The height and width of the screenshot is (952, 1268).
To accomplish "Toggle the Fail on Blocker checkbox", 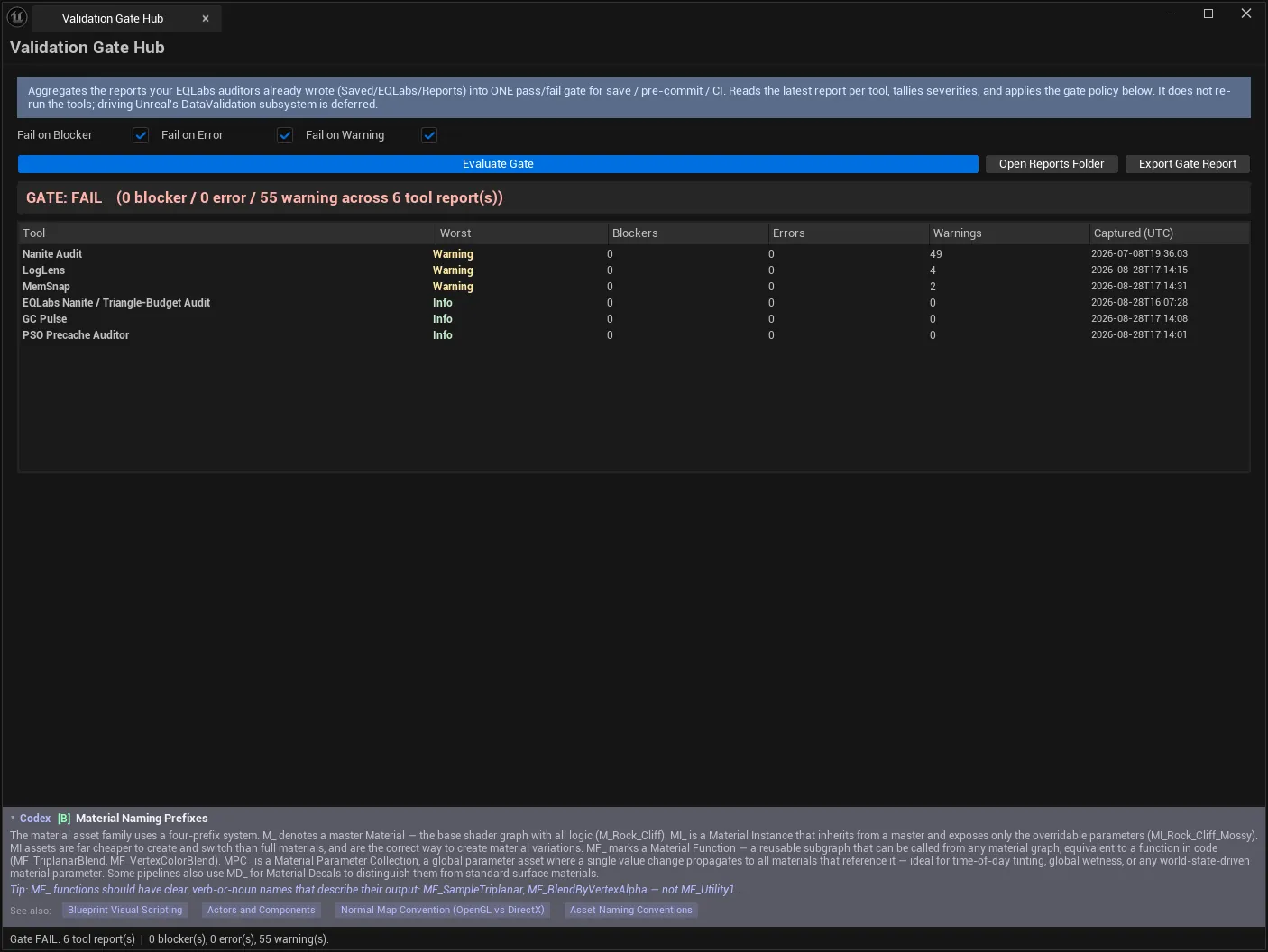I will pos(141,135).
